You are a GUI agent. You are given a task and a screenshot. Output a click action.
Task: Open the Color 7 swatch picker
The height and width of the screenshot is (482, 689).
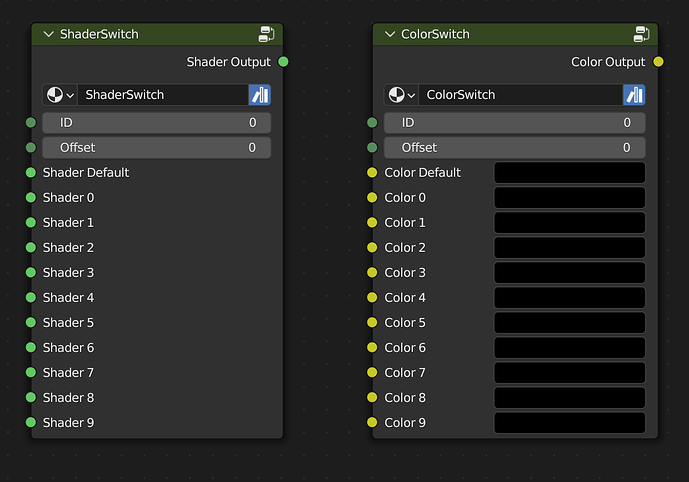pyautogui.click(x=569, y=373)
